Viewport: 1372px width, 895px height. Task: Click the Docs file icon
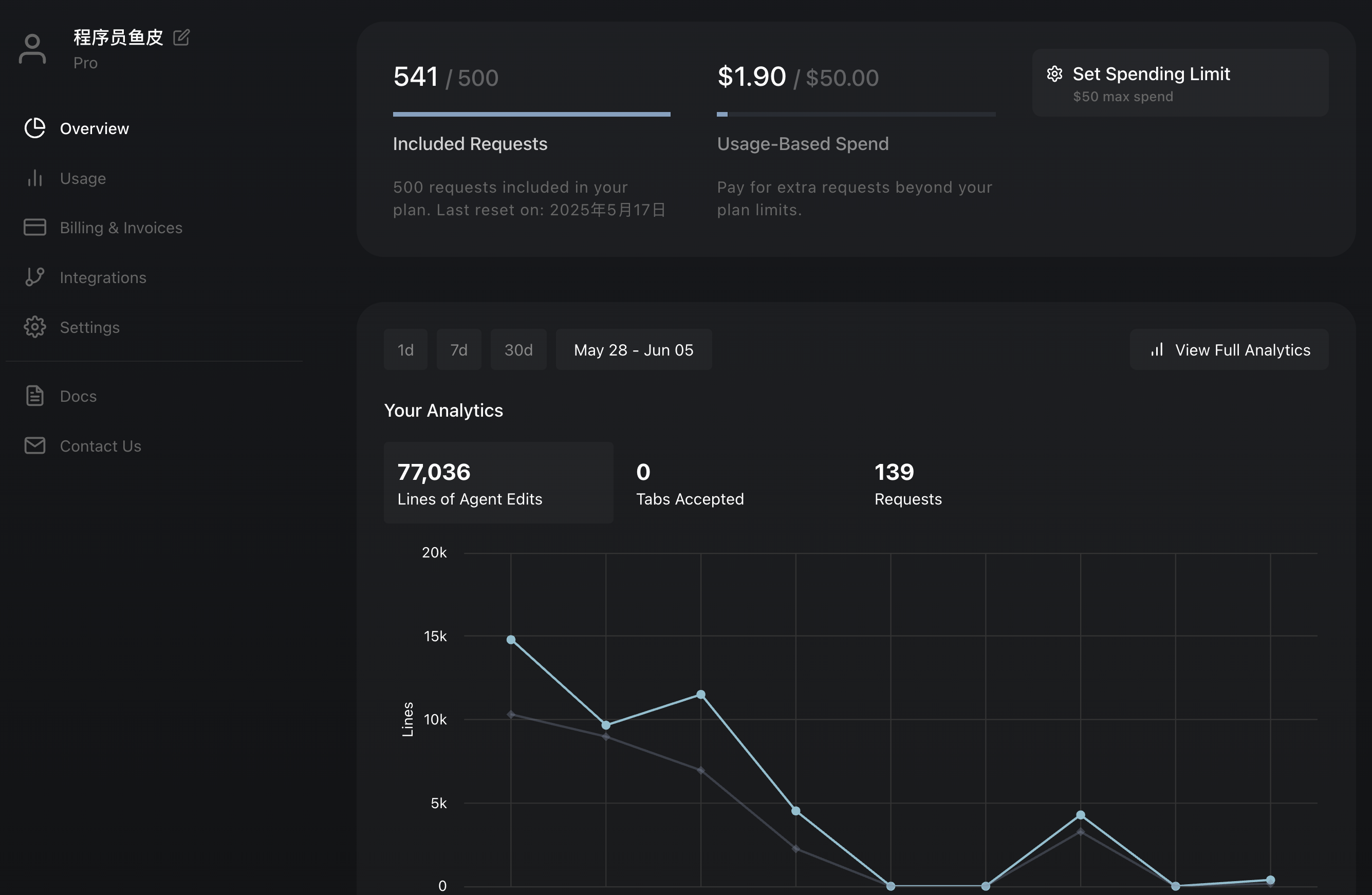pos(34,396)
